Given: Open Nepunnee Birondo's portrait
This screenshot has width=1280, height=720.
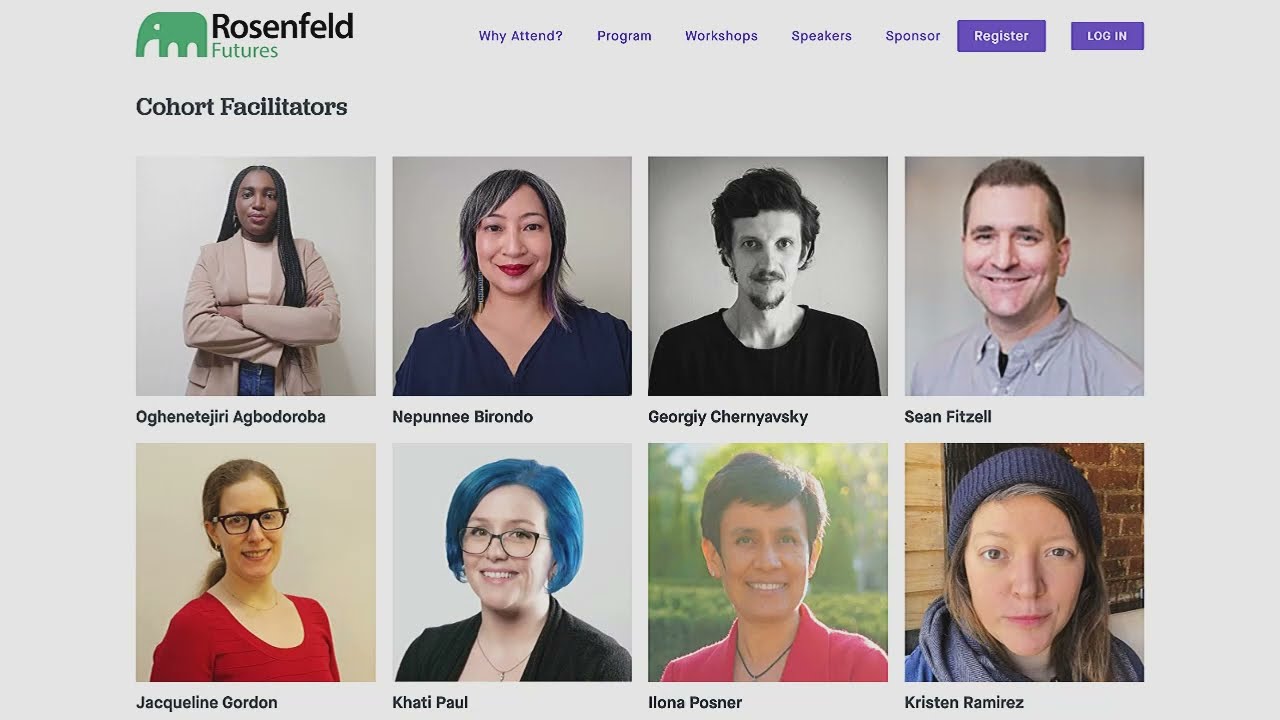Looking at the screenshot, I should 512,276.
